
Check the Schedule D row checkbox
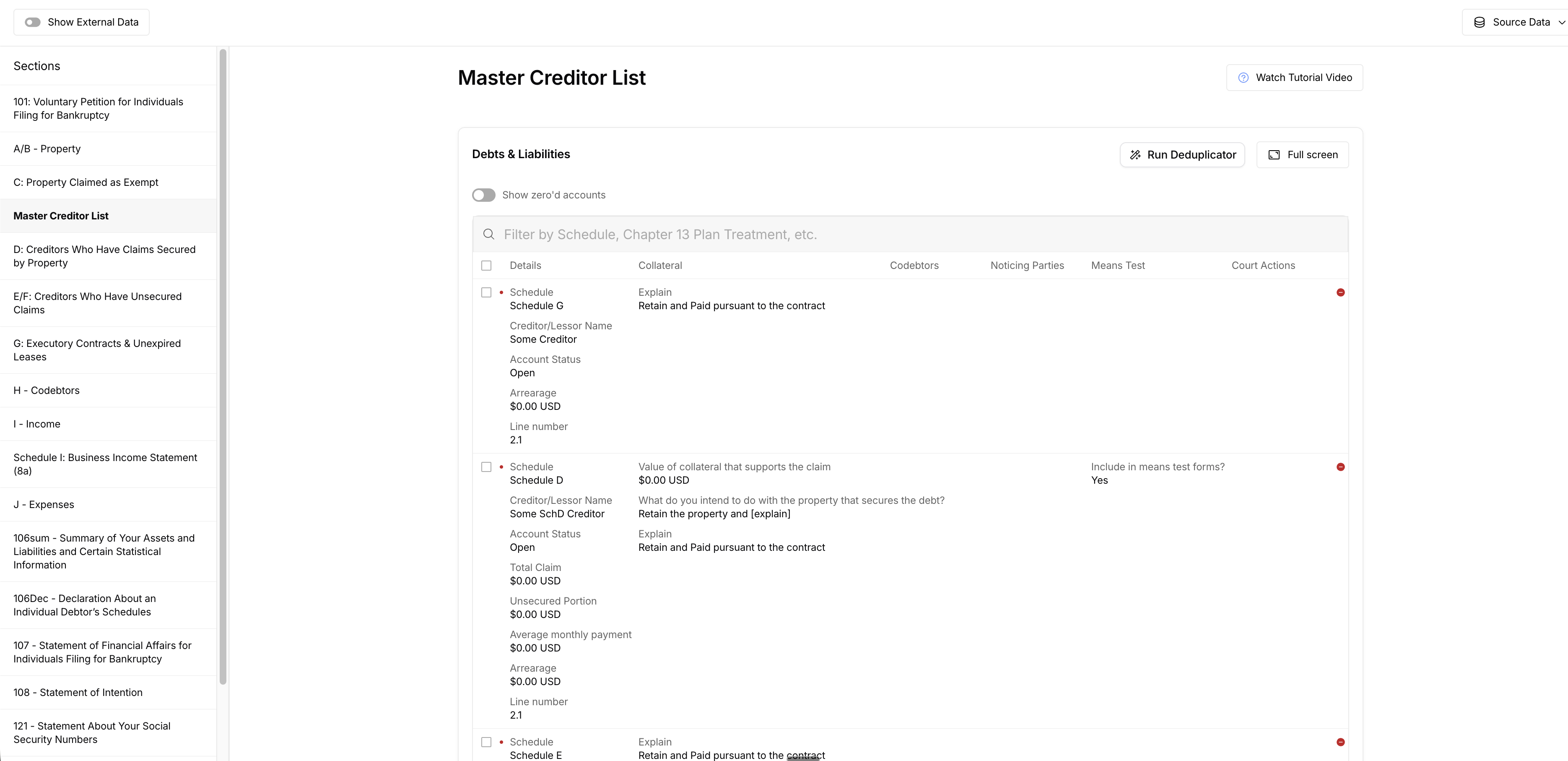(486, 467)
